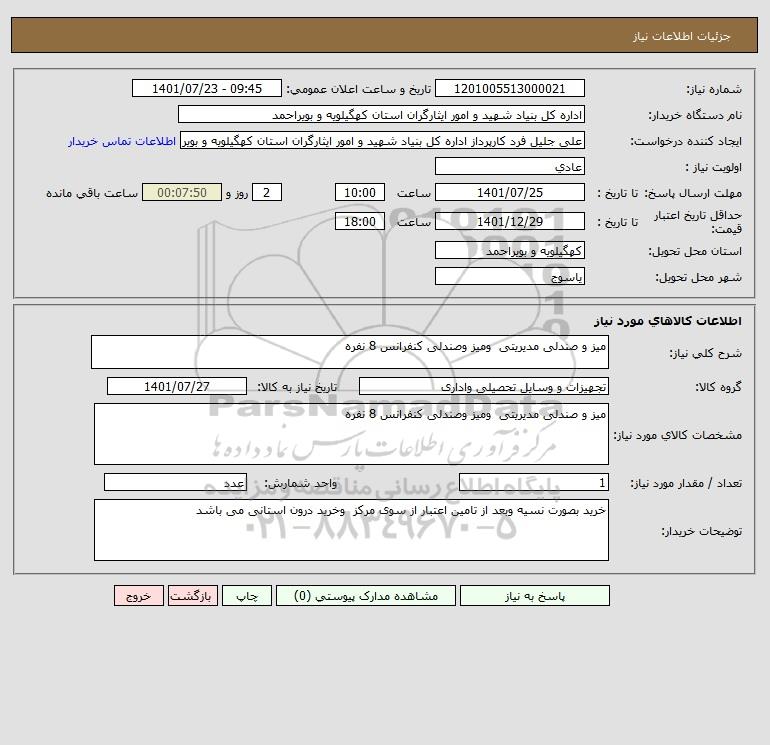Image resolution: width=770 pixels, height=745 pixels.
Task: Click the شرح کلی نیاز text area
Action: pyautogui.click(x=350, y=352)
